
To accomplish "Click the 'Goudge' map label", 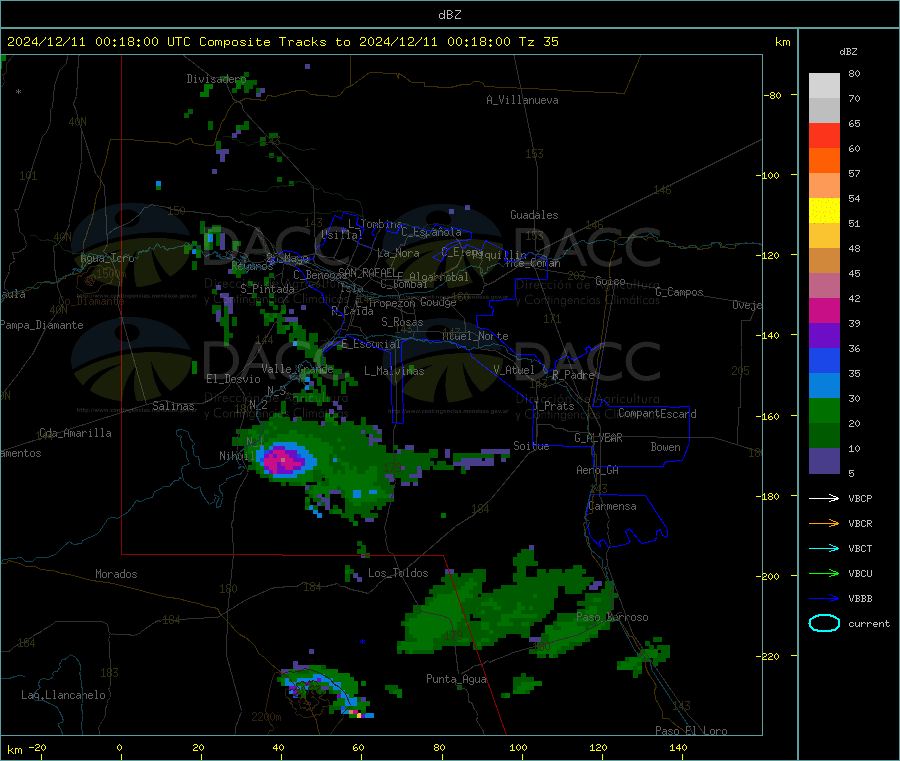I will tap(438, 302).
